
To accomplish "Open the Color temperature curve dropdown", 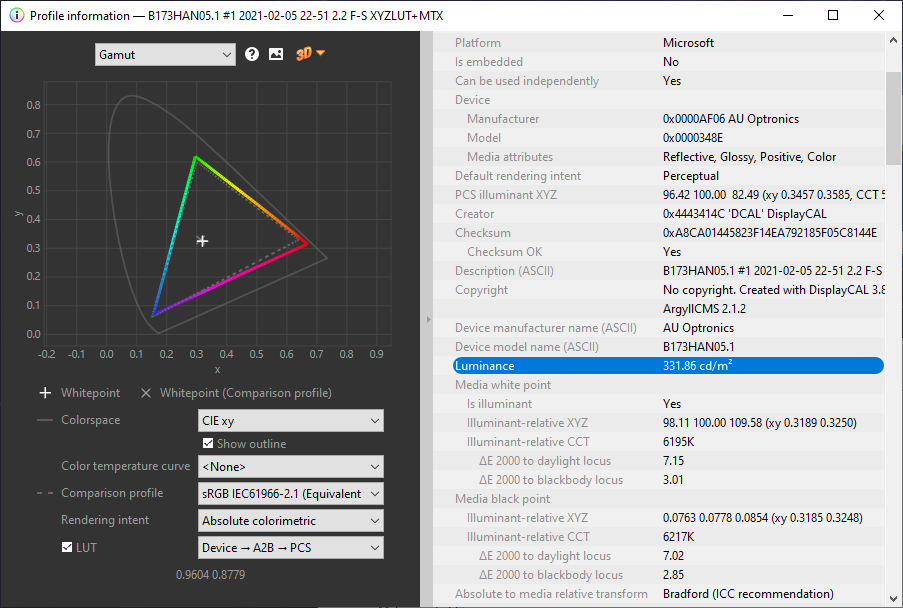I will point(291,467).
